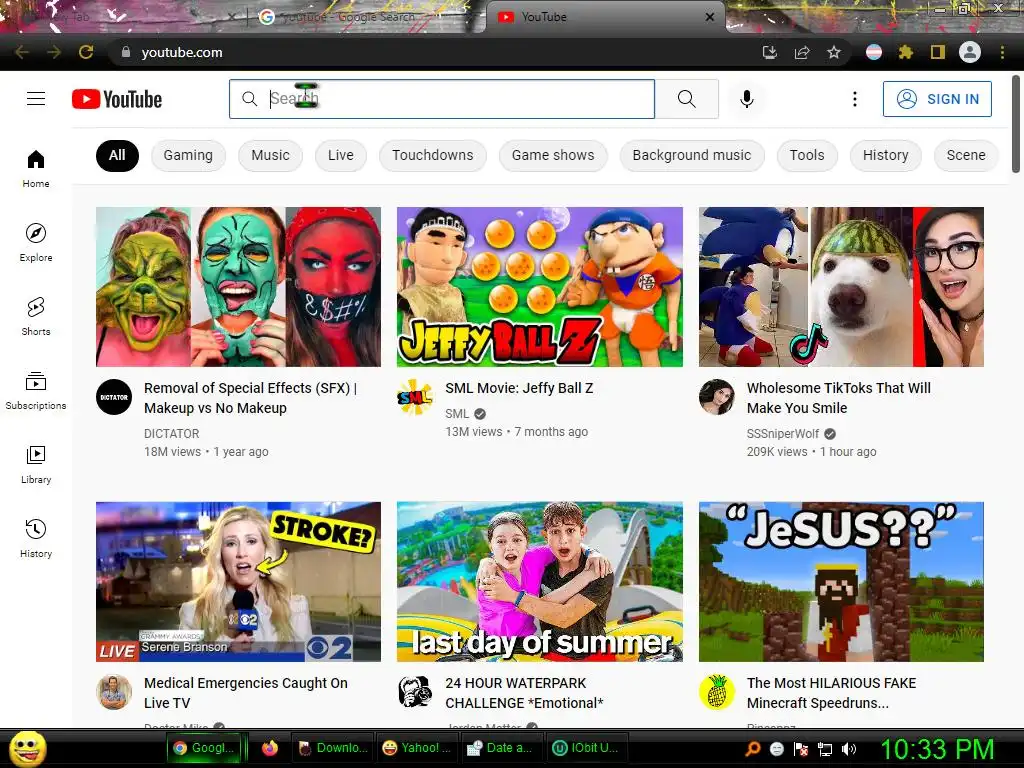Select the Game shows filter chip
This screenshot has width=1024, height=768.
553,155
